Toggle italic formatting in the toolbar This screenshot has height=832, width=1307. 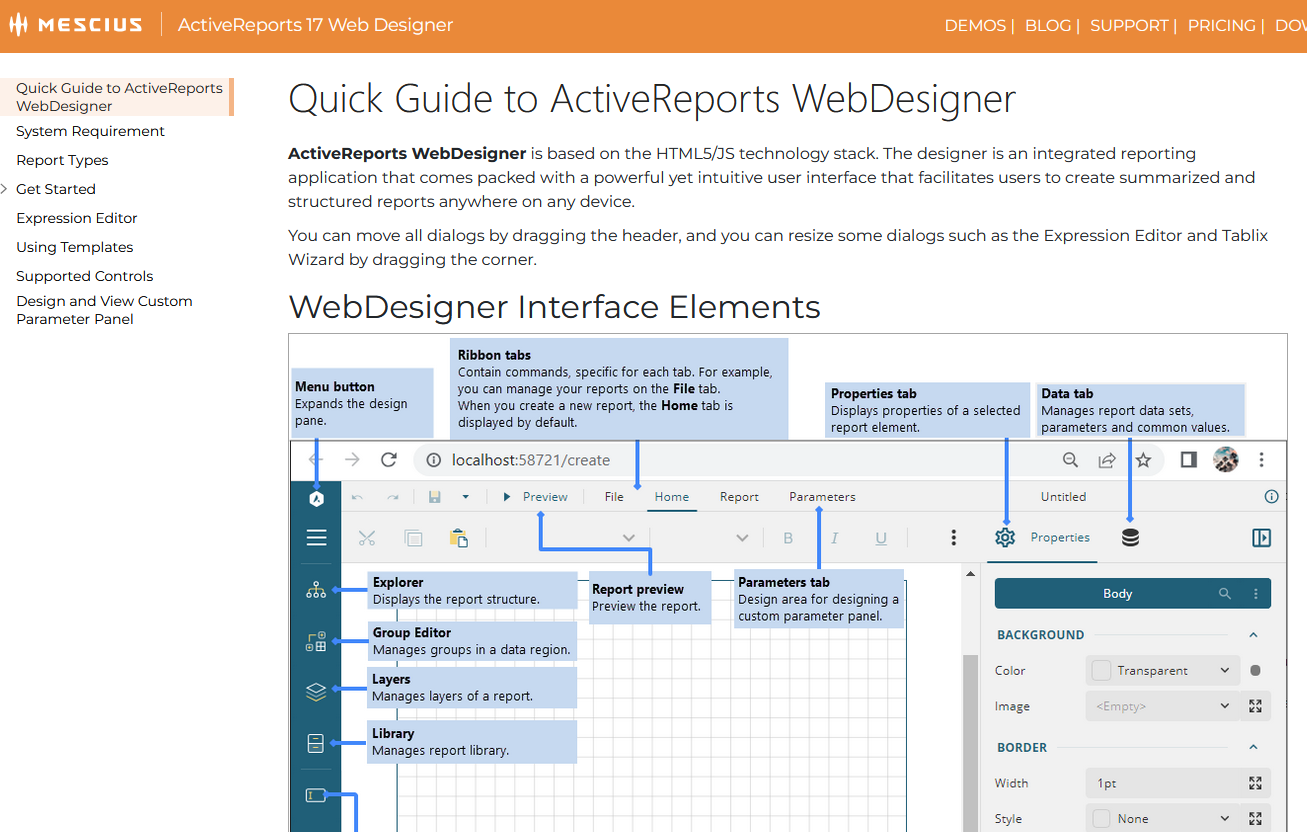tap(834, 537)
